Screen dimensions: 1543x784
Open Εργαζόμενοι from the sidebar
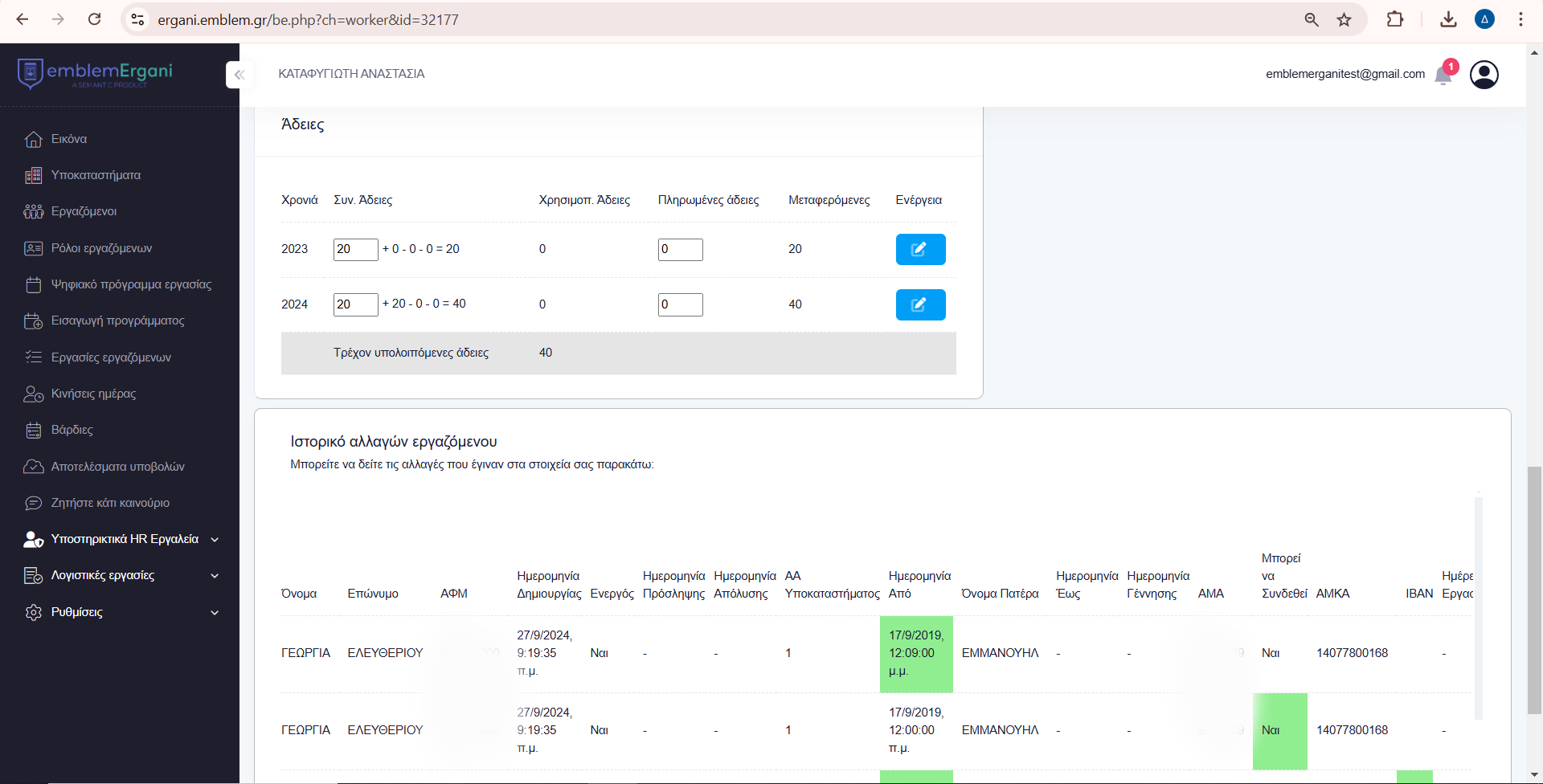[84, 211]
